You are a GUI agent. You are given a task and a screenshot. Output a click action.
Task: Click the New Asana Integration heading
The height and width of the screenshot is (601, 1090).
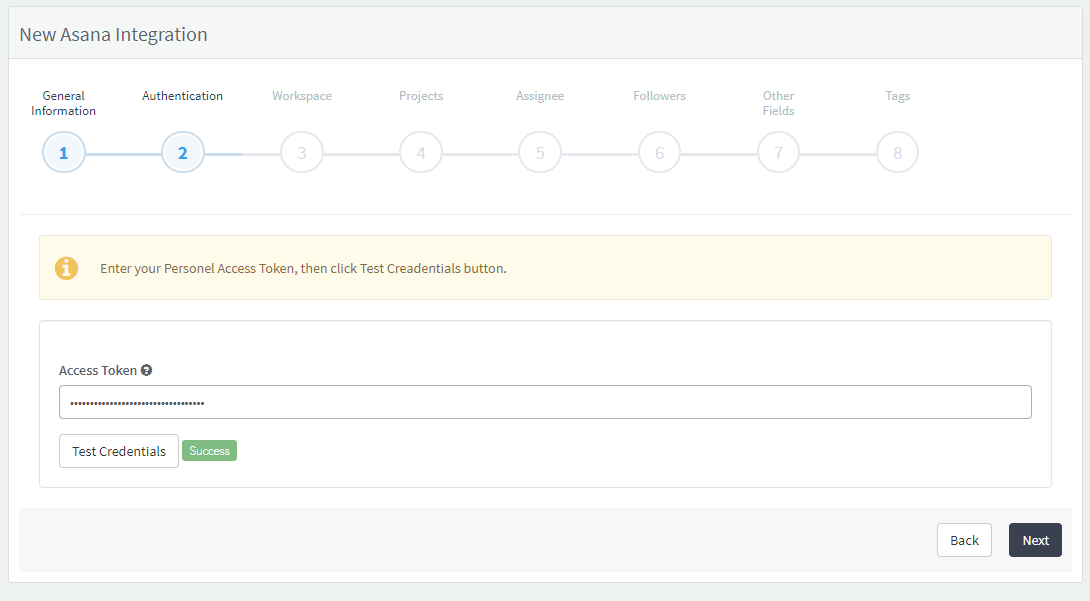(113, 35)
